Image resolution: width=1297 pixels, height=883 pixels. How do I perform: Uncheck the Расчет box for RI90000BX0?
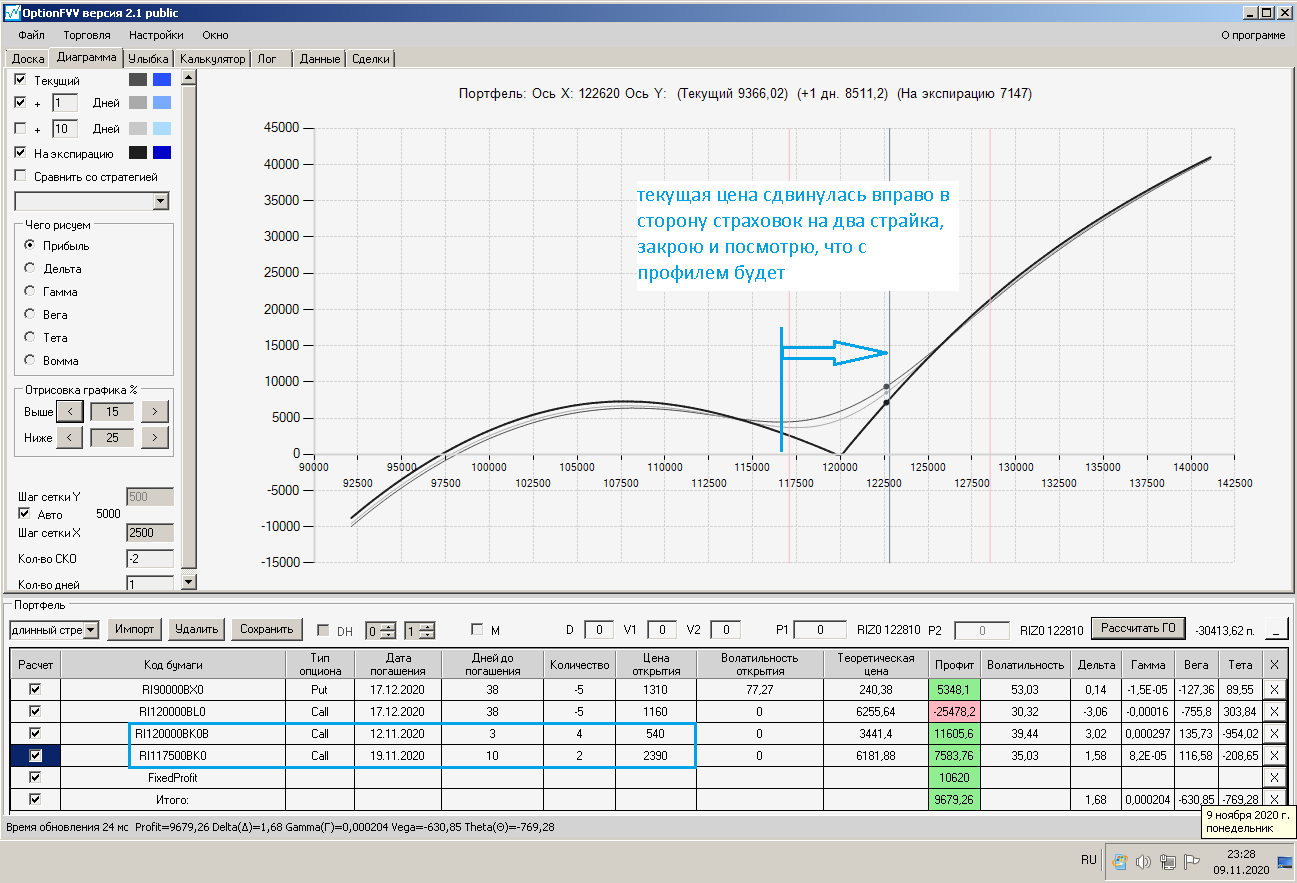coord(36,689)
